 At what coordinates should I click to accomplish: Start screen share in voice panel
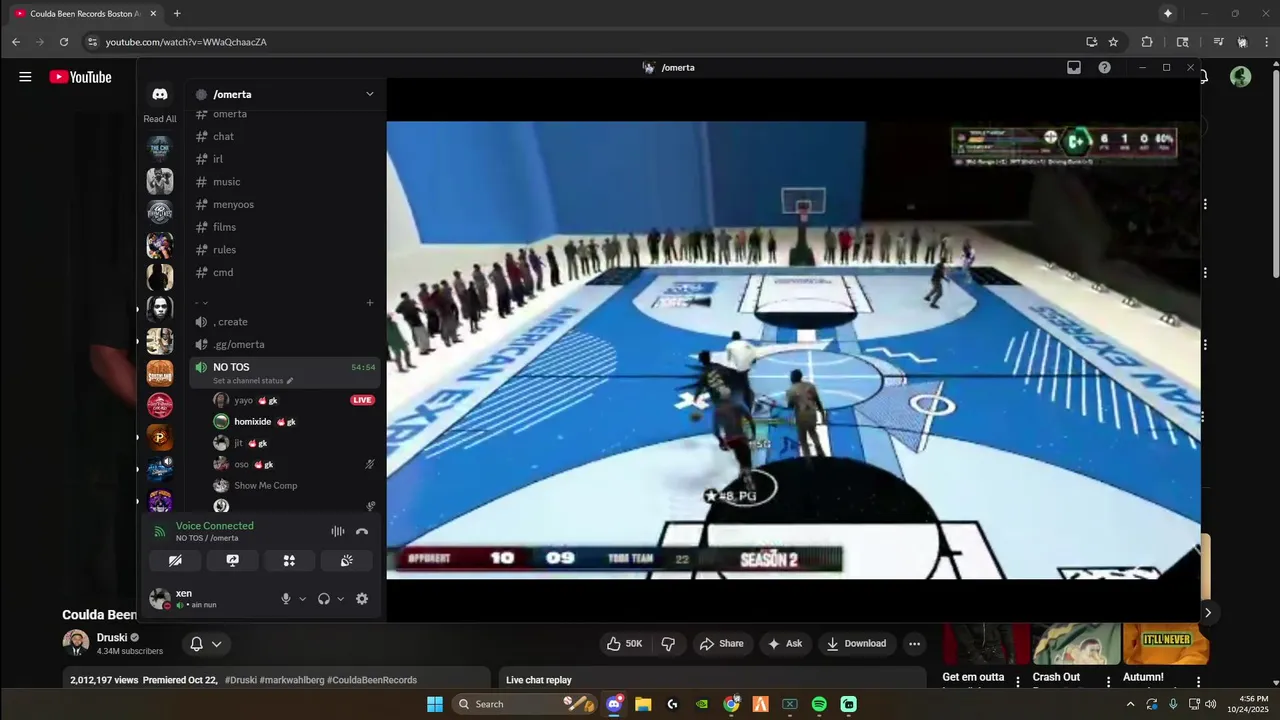tap(232, 561)
